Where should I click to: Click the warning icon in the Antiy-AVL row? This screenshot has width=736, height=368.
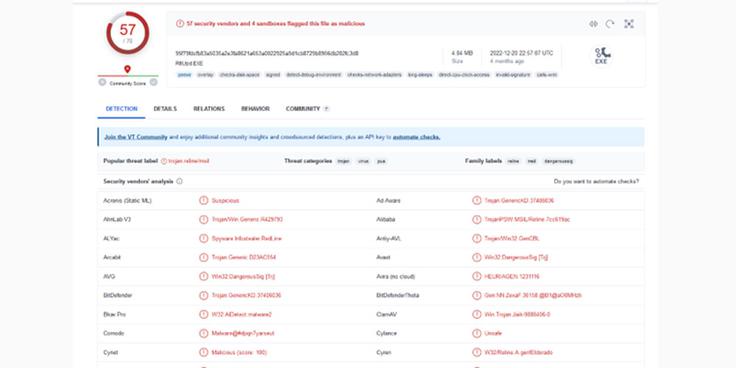coord(476,238)
